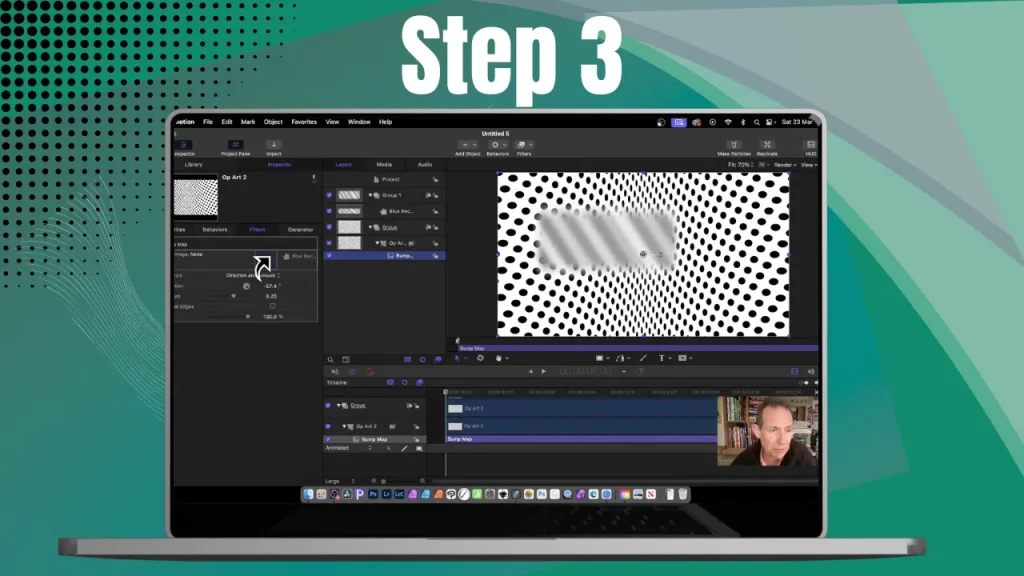Image resolution: width=1024 pixels, height=576 pixels.
Task: Click Spotlight search in menu bar
Action: (x=756, y=122)
